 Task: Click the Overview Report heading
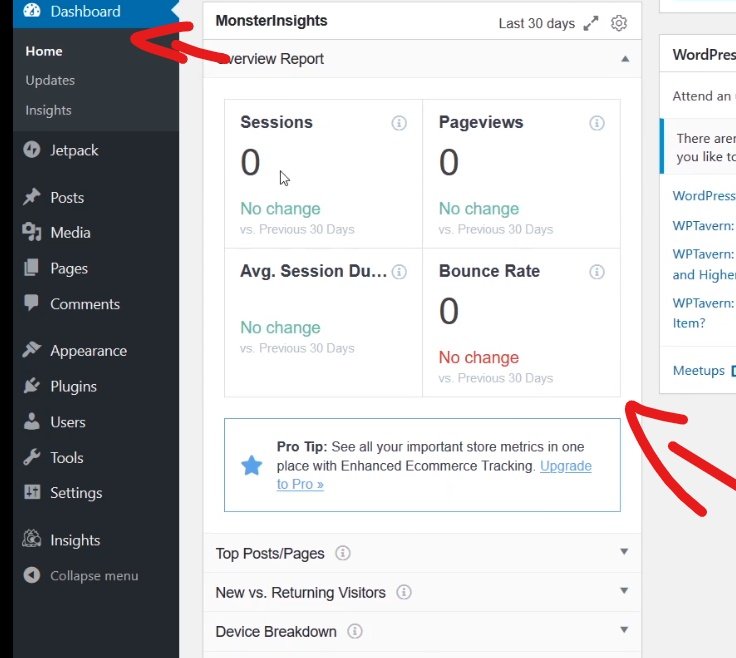pyautogui.click(x=270, y=59)
